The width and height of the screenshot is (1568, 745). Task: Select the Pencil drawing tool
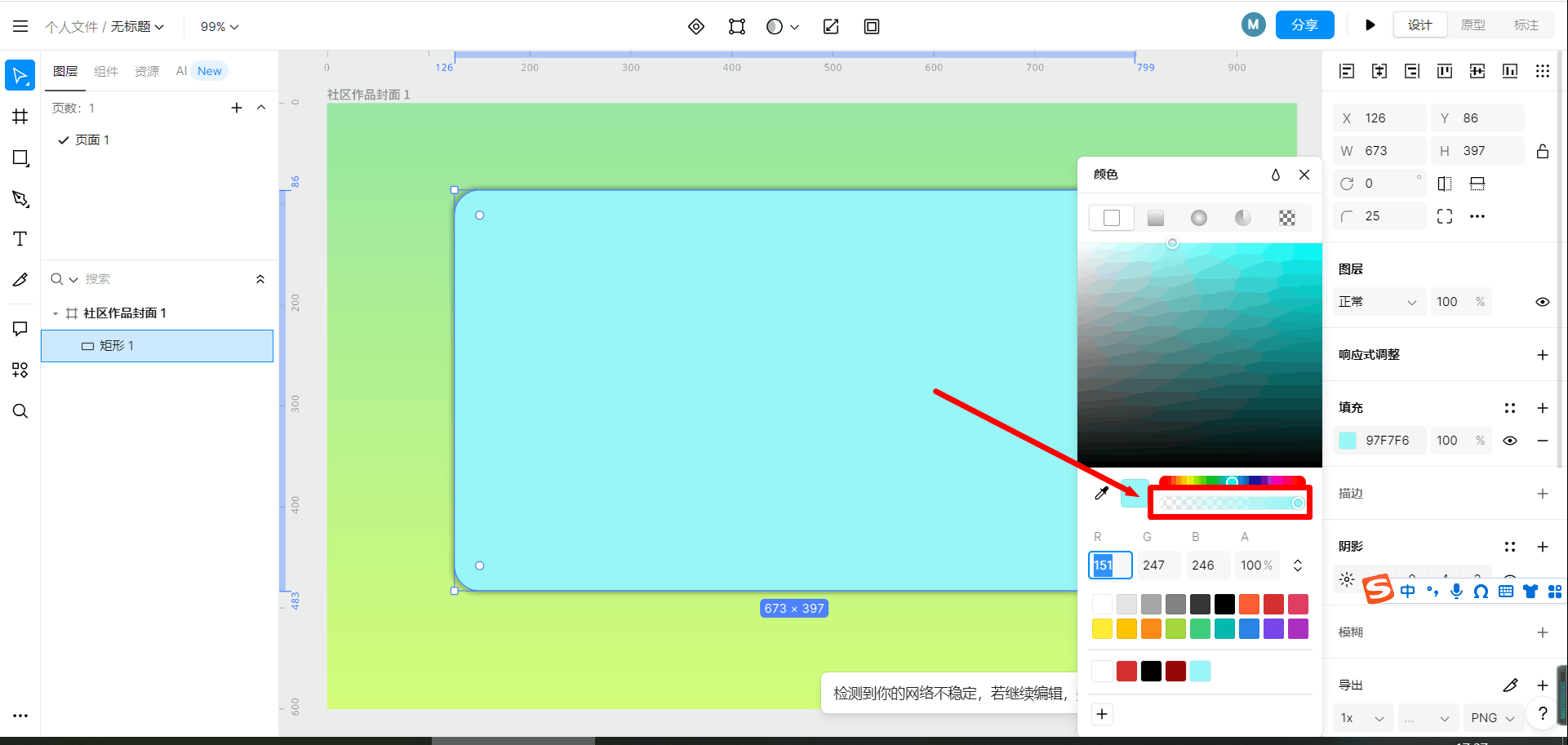click(x=20, y=280)
